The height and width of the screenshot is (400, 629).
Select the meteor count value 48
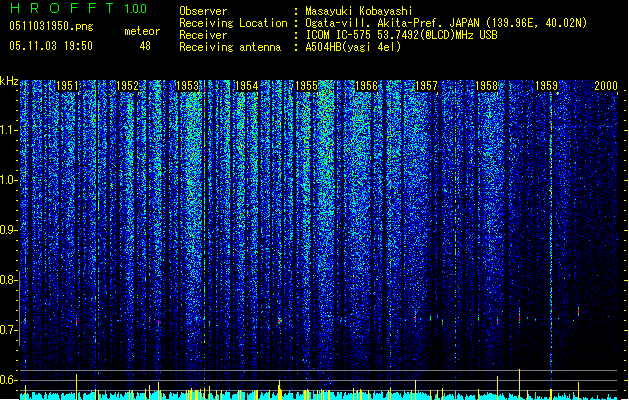pos(145,46)
